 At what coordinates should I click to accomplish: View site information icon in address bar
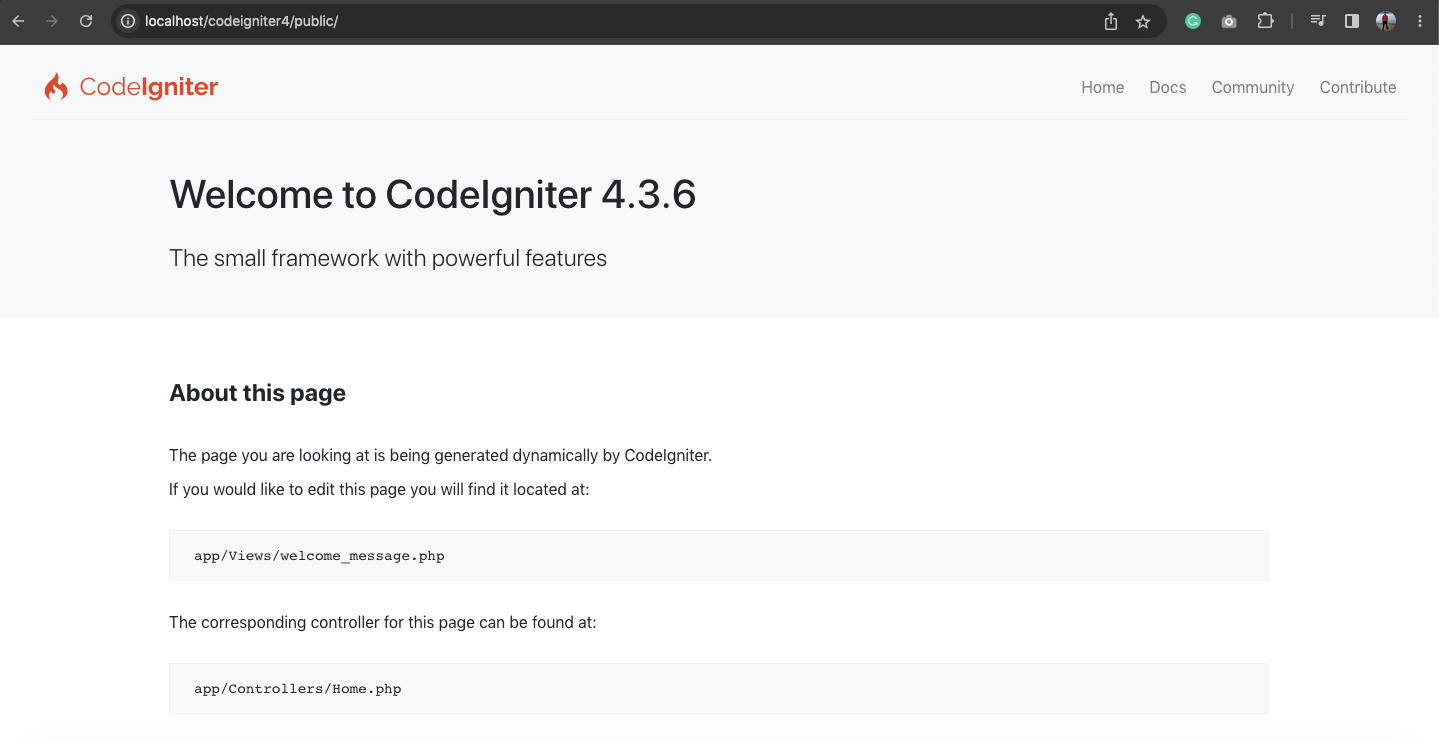pos(128,21)
